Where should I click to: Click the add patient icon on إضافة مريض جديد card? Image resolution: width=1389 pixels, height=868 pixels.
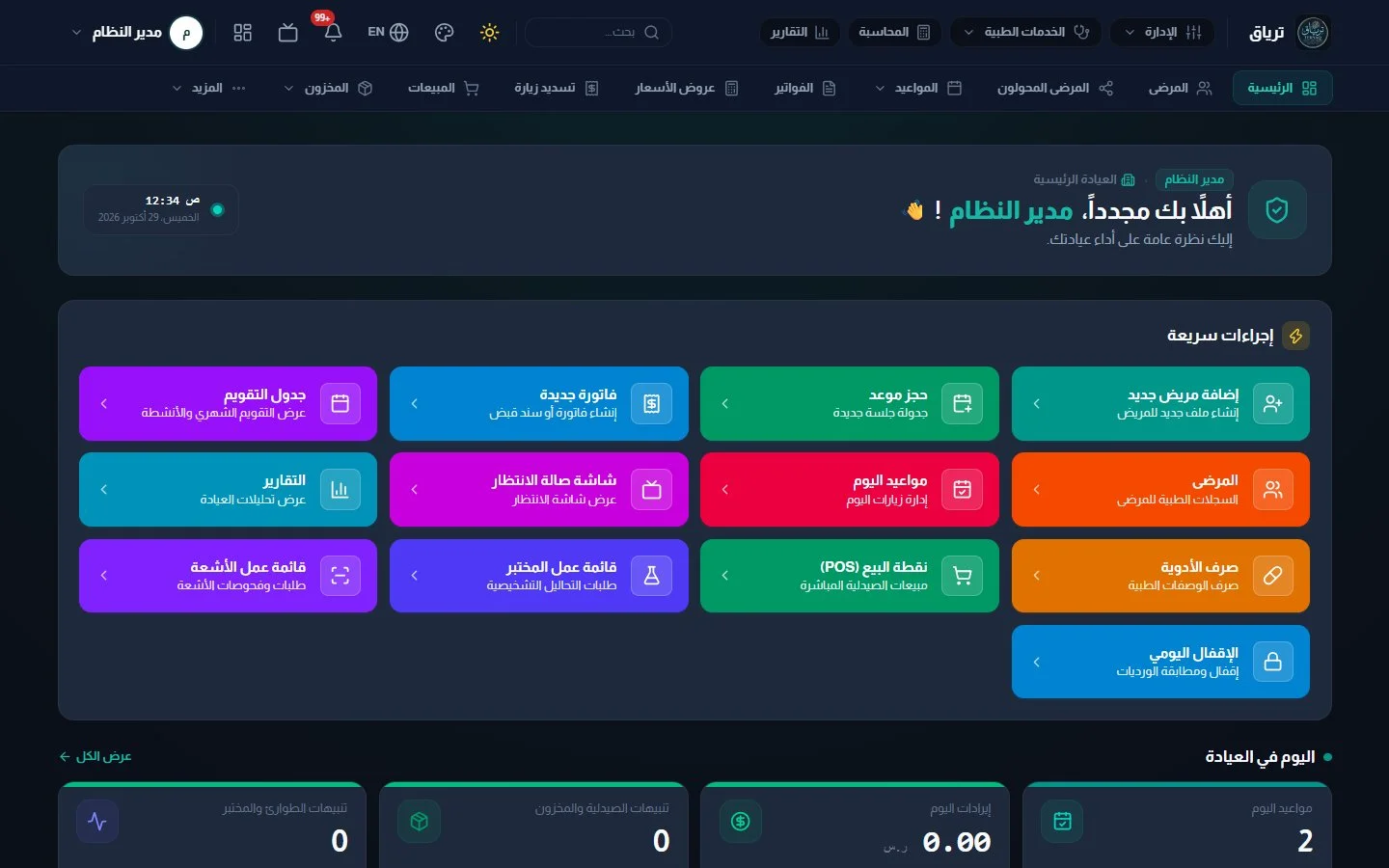[x=1273, y=403]
